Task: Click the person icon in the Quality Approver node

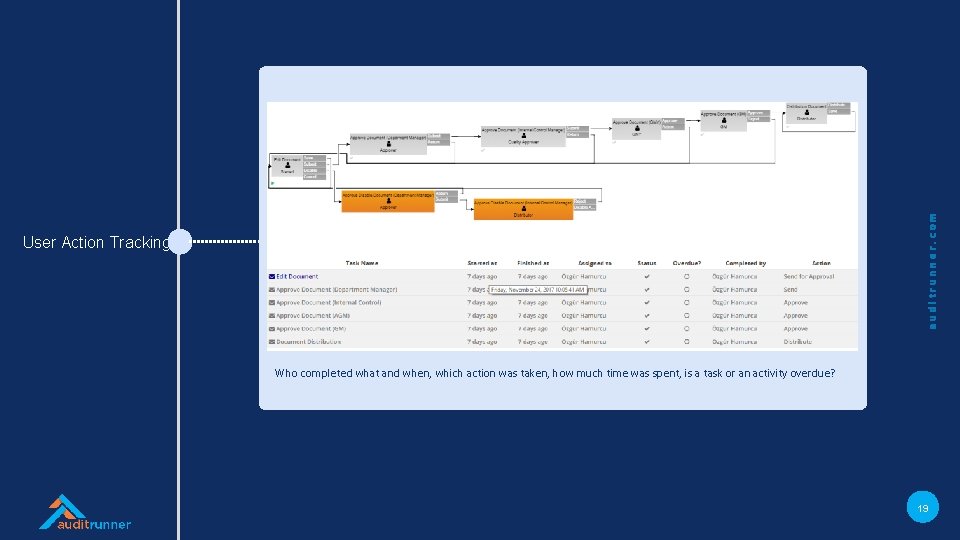Action: (523, 136)
